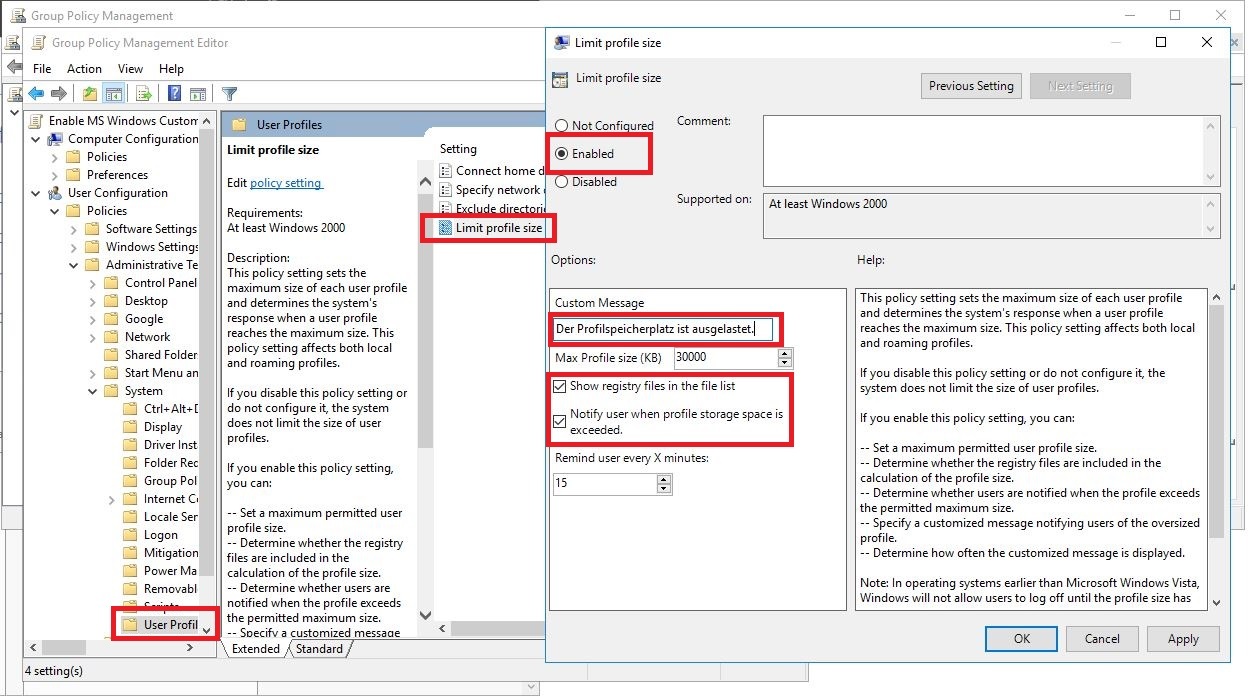Open the Help menu

tap(171, 69)
